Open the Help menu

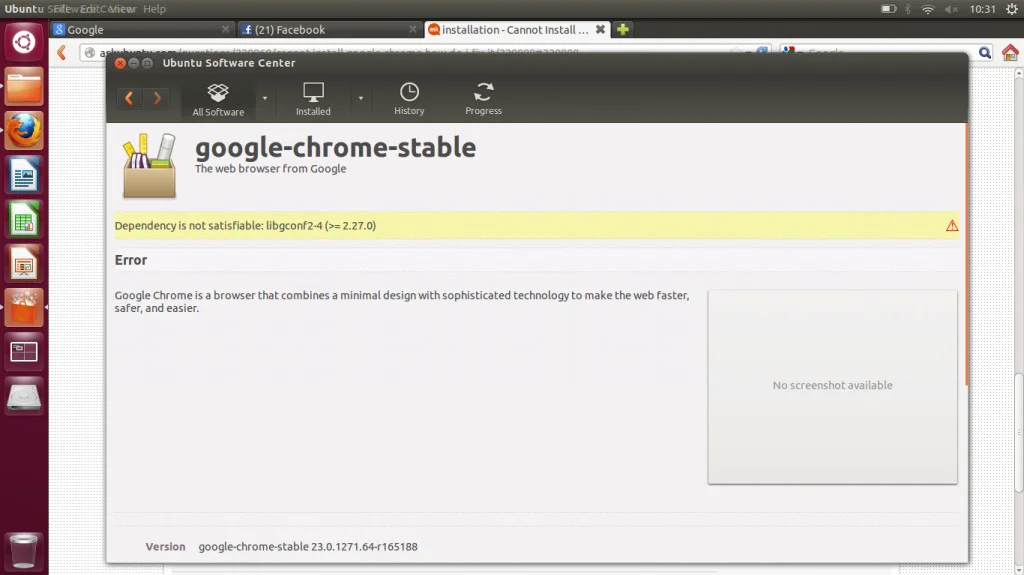(x=154, y=8)
